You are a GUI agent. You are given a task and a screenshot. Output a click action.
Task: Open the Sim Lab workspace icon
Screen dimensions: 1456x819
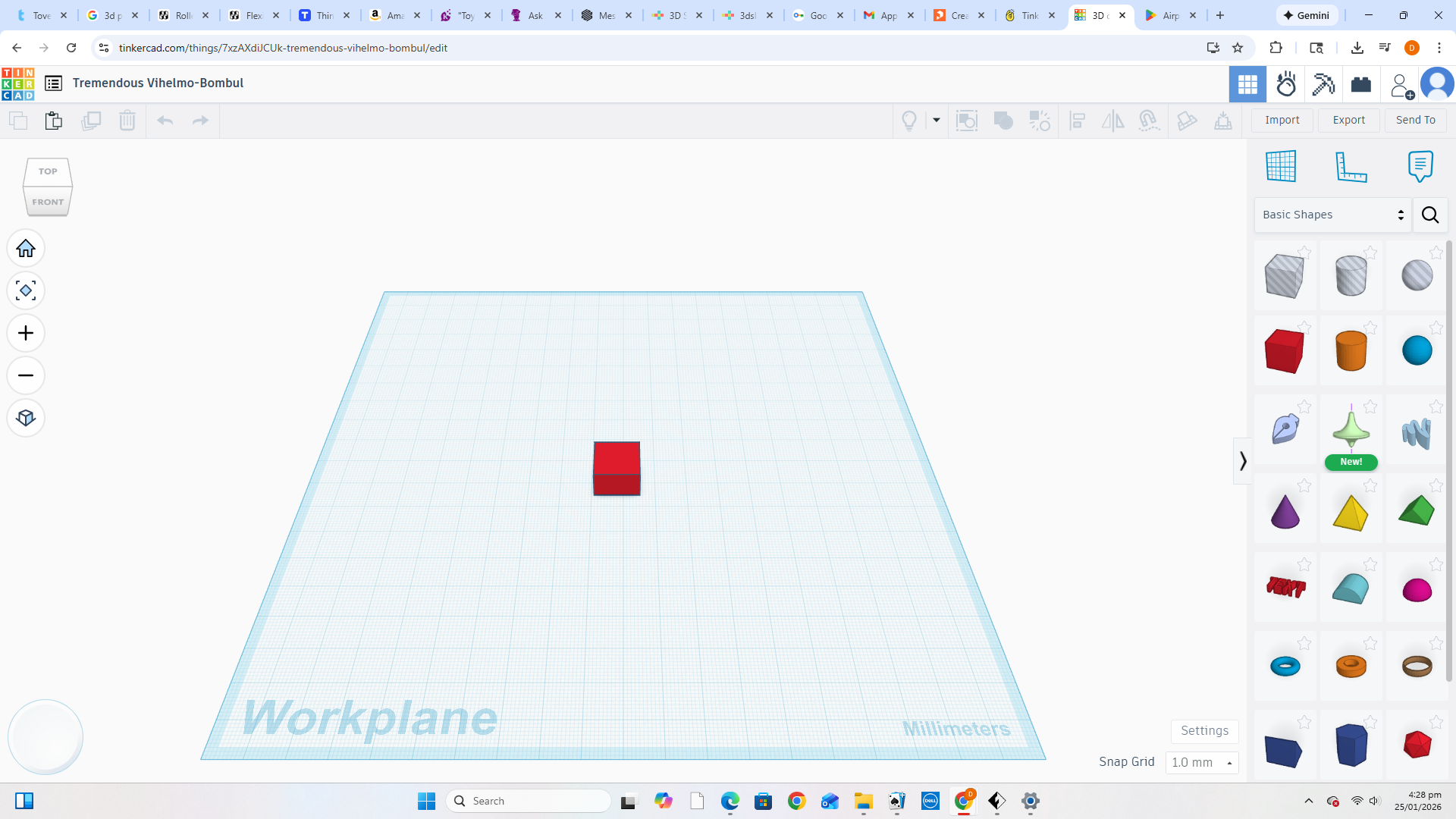click(1286, 84)
